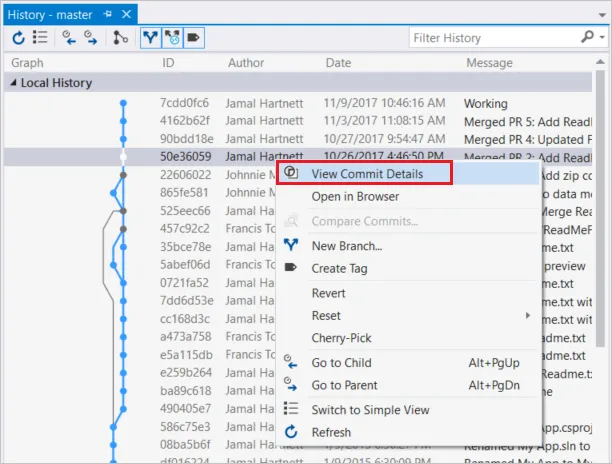Click graph node for commit 7cdd0fc6
The height and width of the screenshot is (464, 612).
[123, 103]
